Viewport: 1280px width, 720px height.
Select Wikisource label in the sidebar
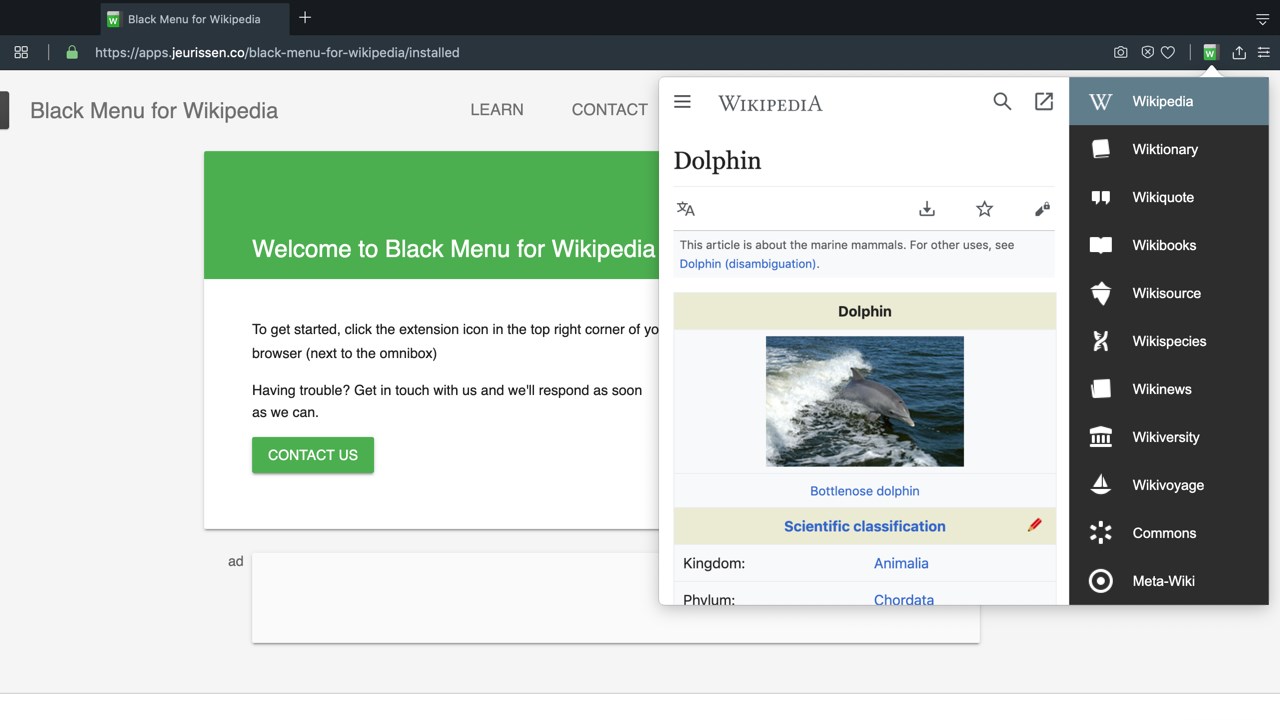click(x=1166, y=293)
